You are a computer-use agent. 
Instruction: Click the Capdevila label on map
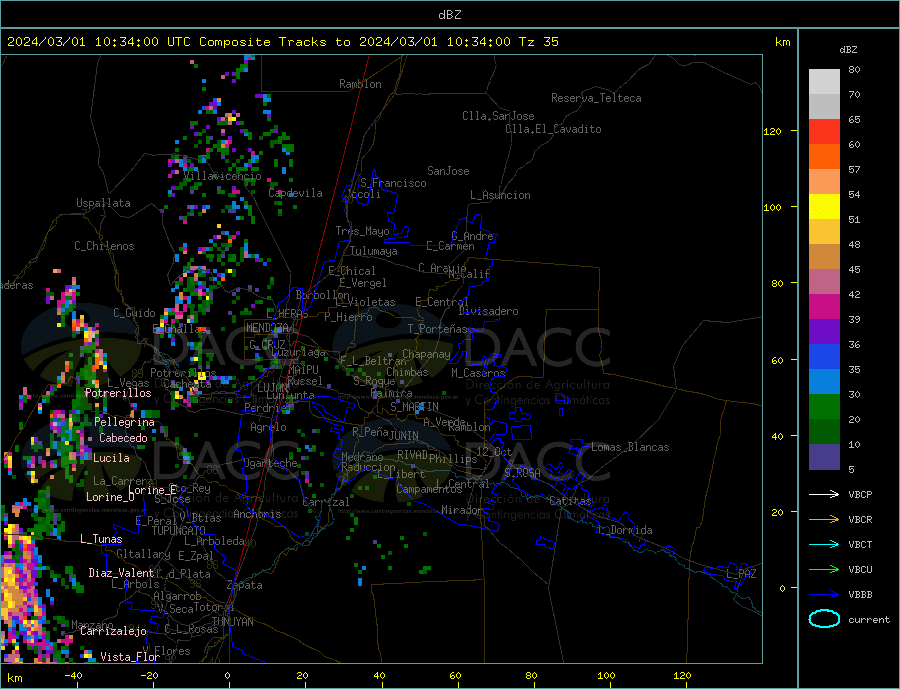[x=295, y=193]
